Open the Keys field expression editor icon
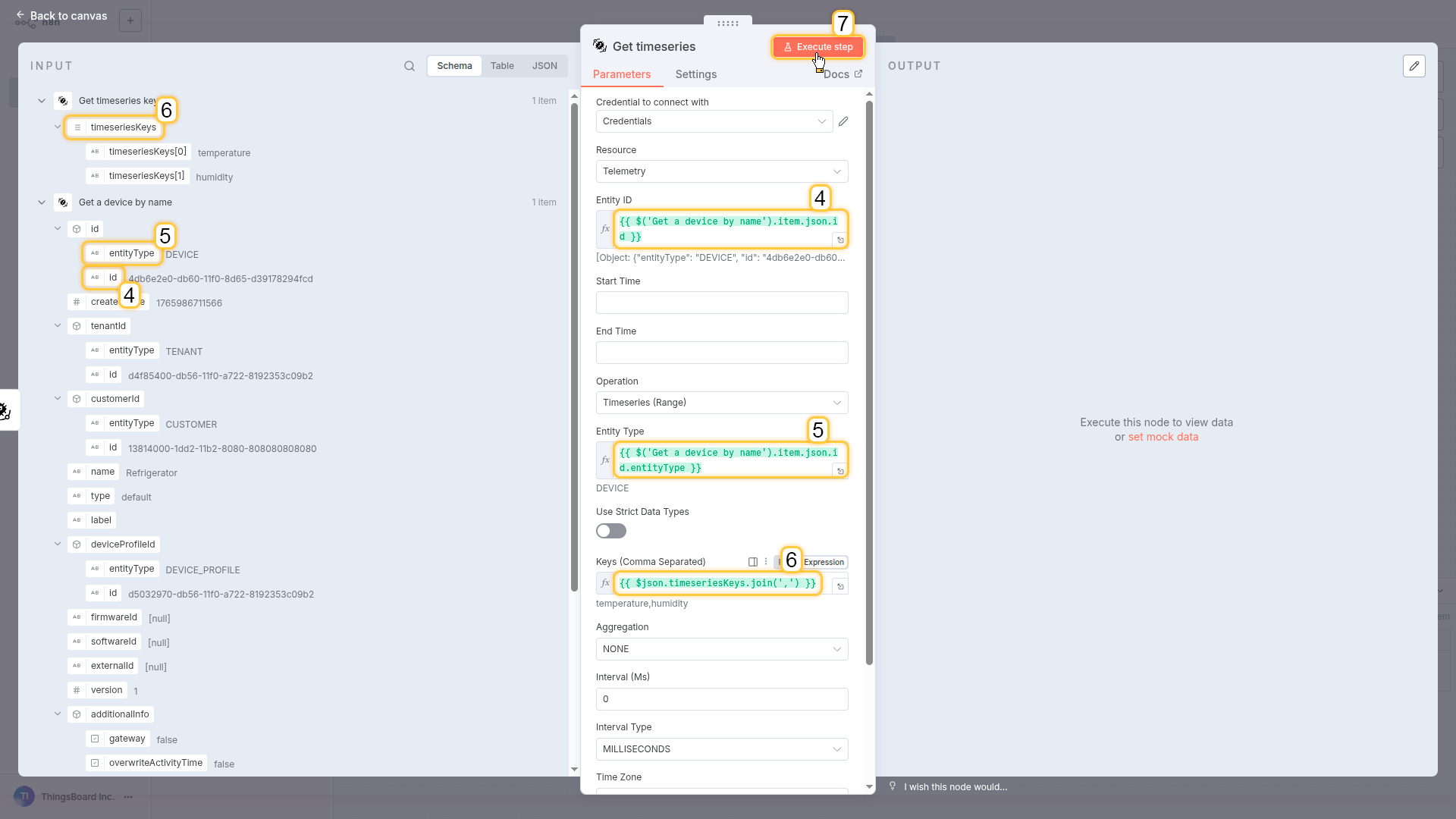 click(840, 586)
